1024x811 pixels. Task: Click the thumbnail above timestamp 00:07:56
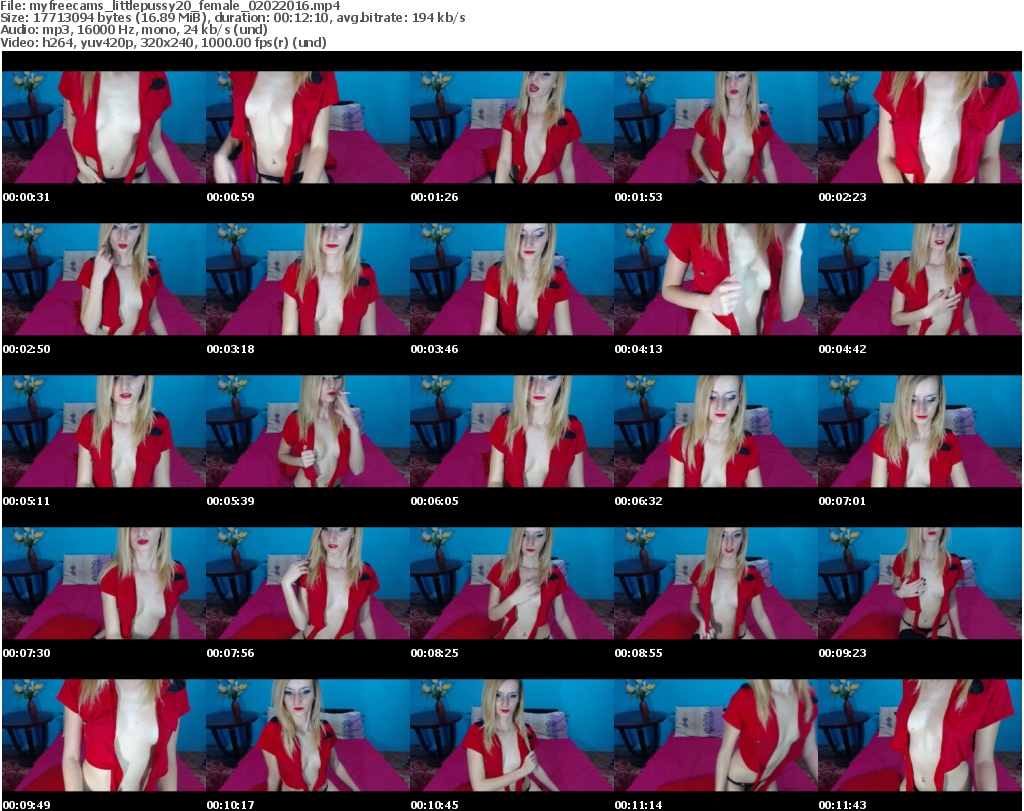[x=308, y=584]
